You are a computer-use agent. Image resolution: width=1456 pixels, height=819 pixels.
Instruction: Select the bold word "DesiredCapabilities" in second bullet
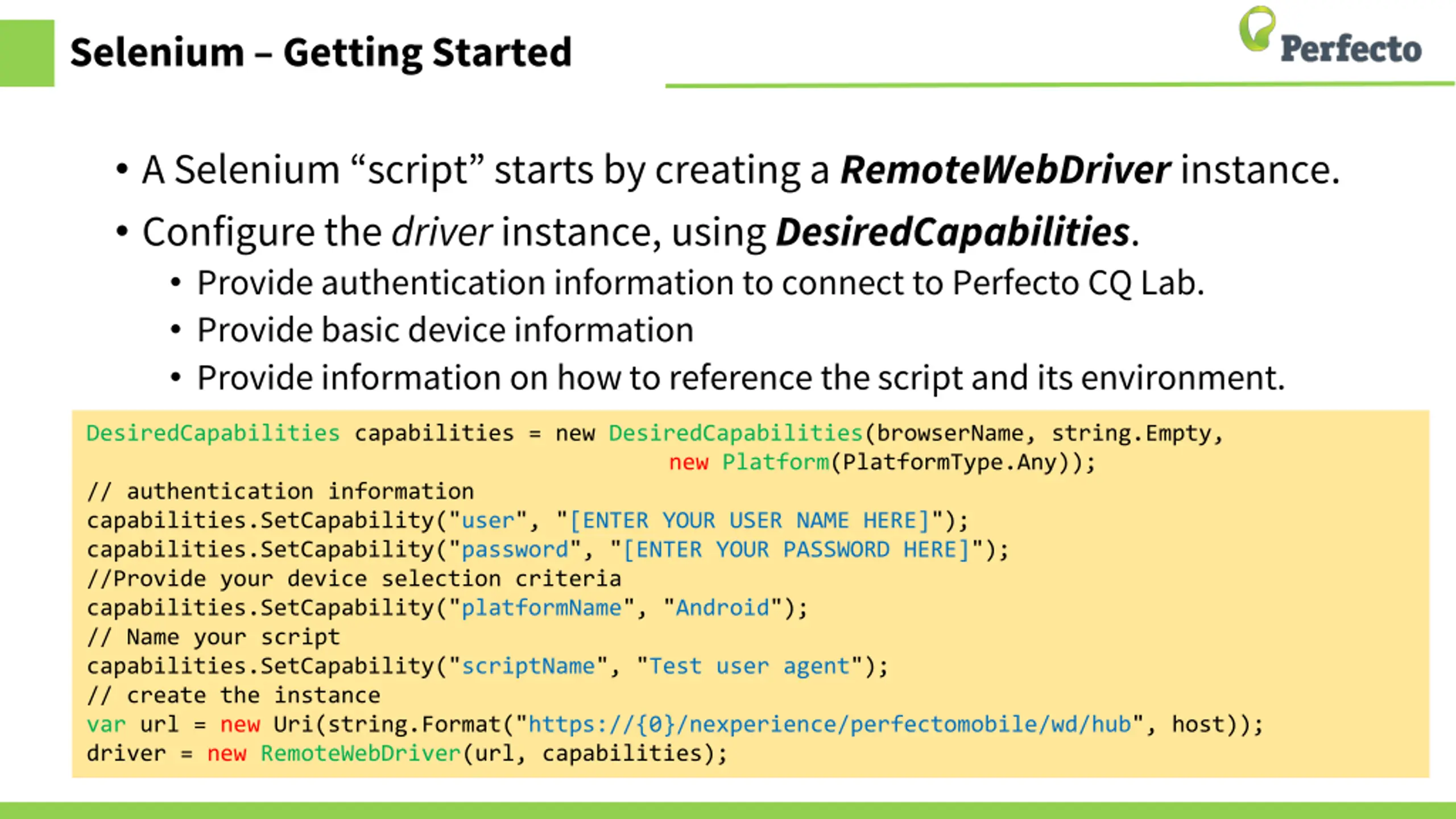(x=953, y=232)
